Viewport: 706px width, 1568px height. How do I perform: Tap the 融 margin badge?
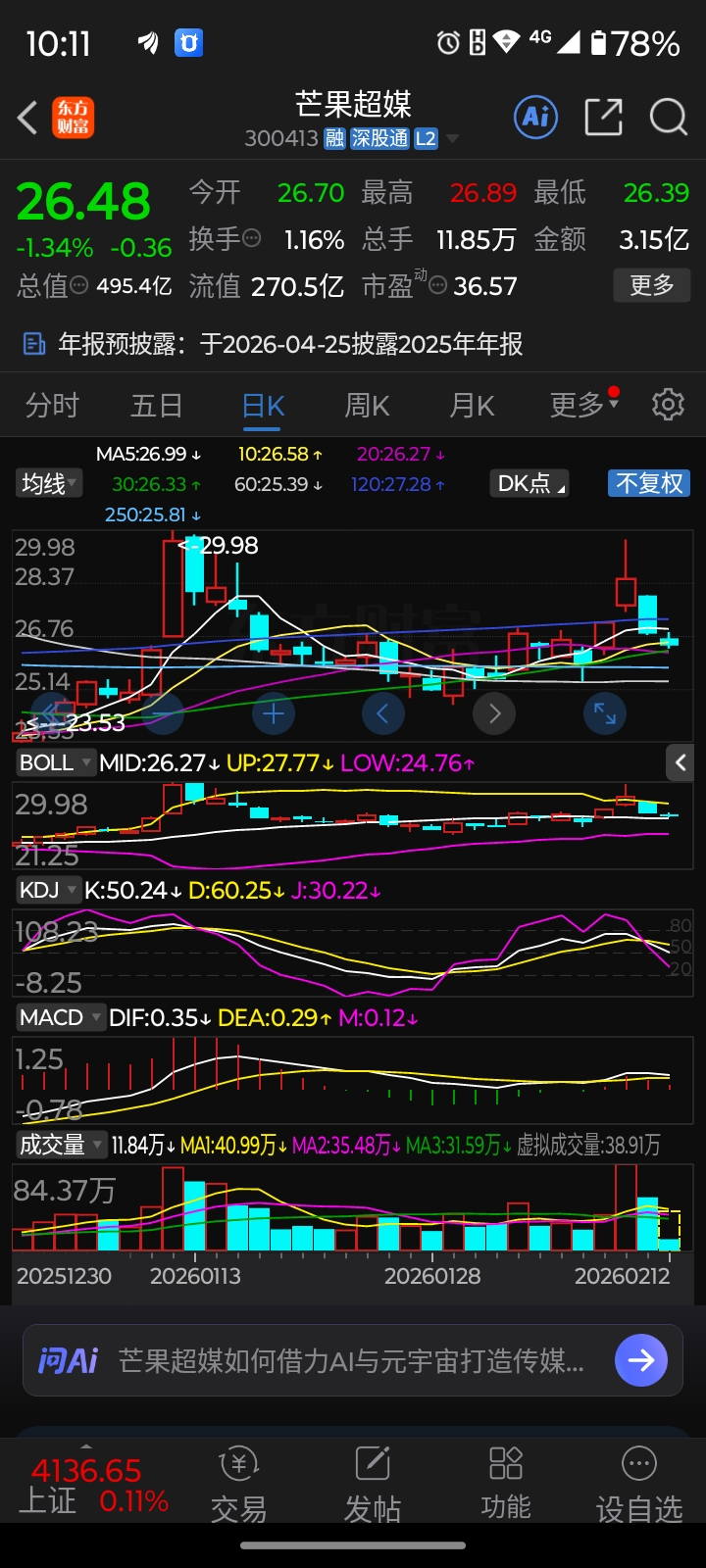coord(335,139)
